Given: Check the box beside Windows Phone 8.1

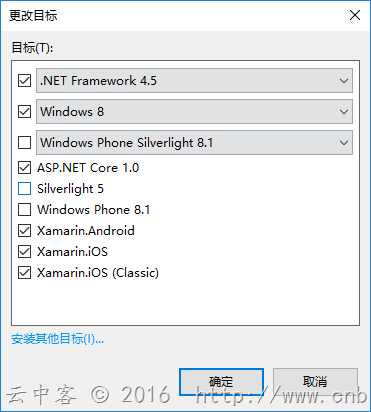Looking at the screenshot, I should [24, 210].
